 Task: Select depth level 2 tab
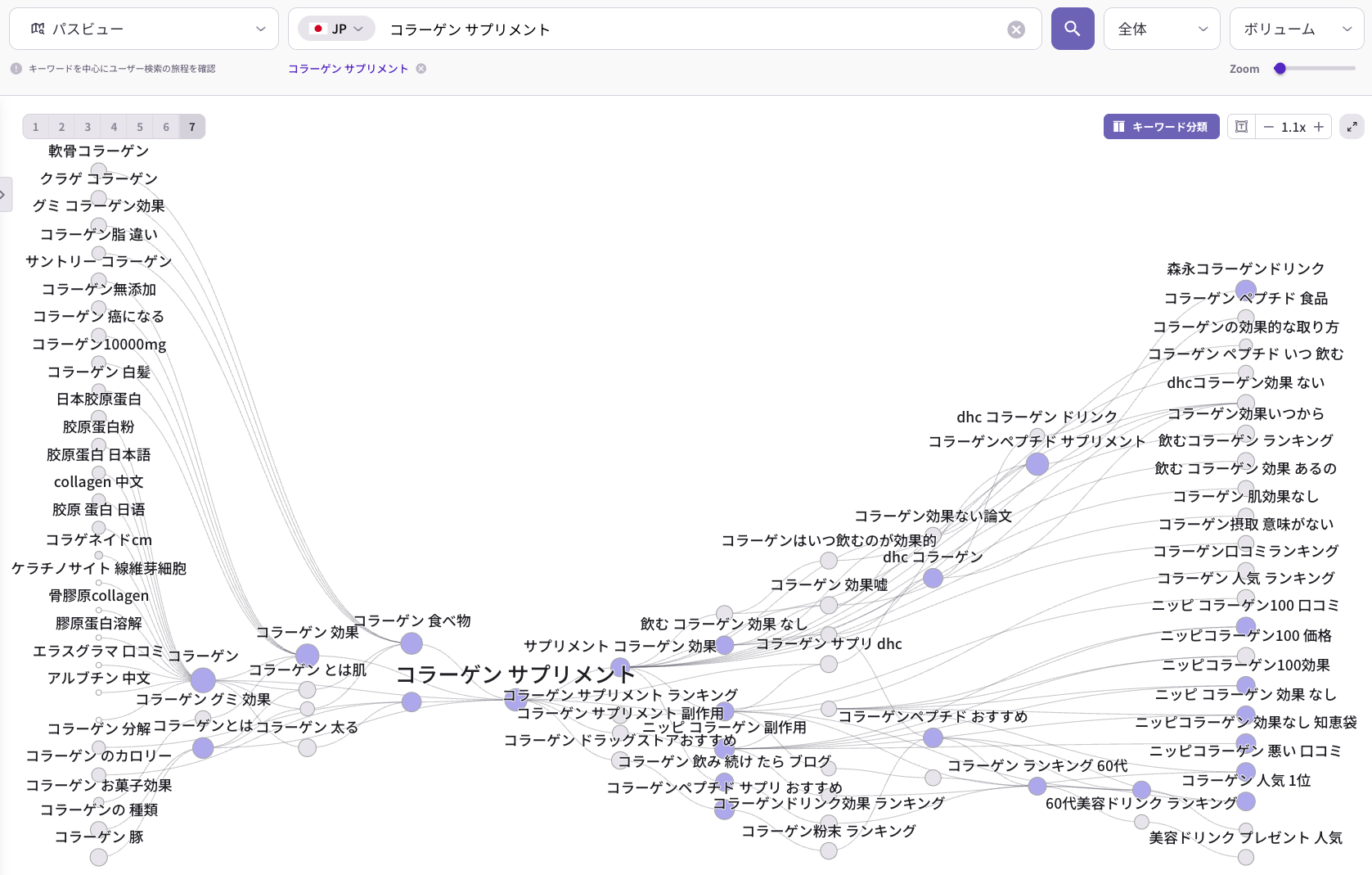pos(61,127)
